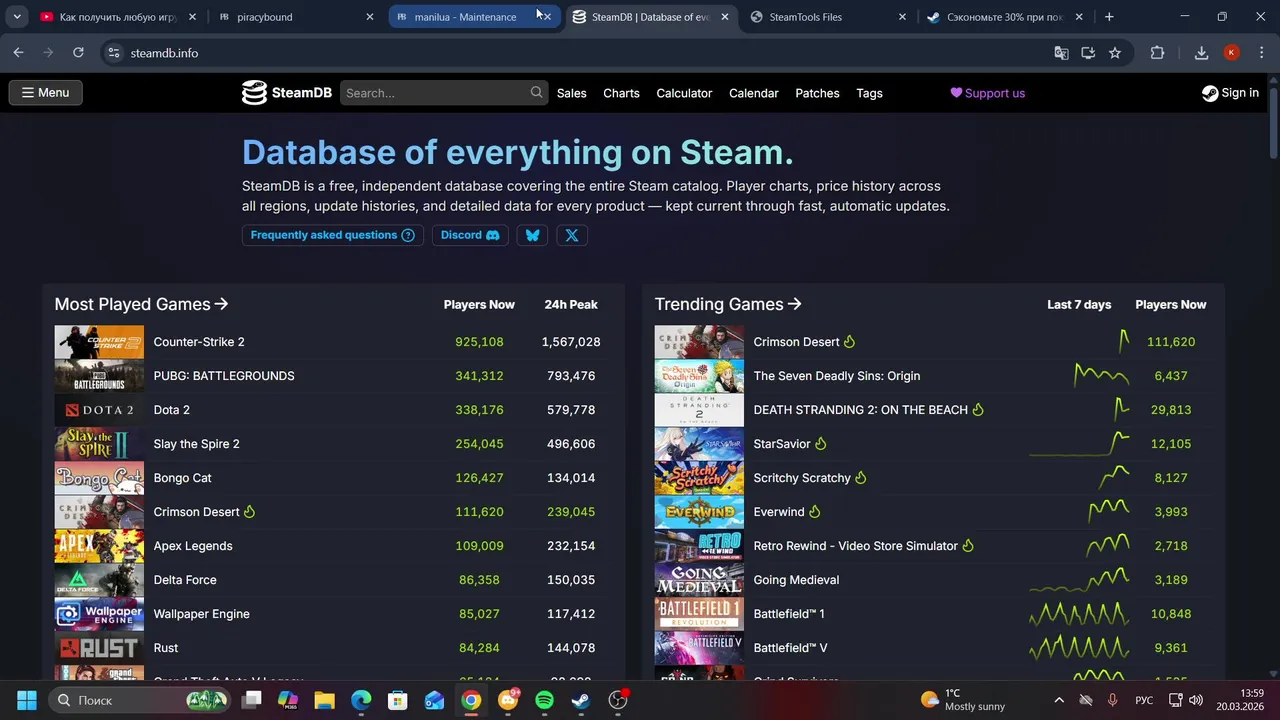Open Scritchy Scratchy trending entry

click(801, 478)
